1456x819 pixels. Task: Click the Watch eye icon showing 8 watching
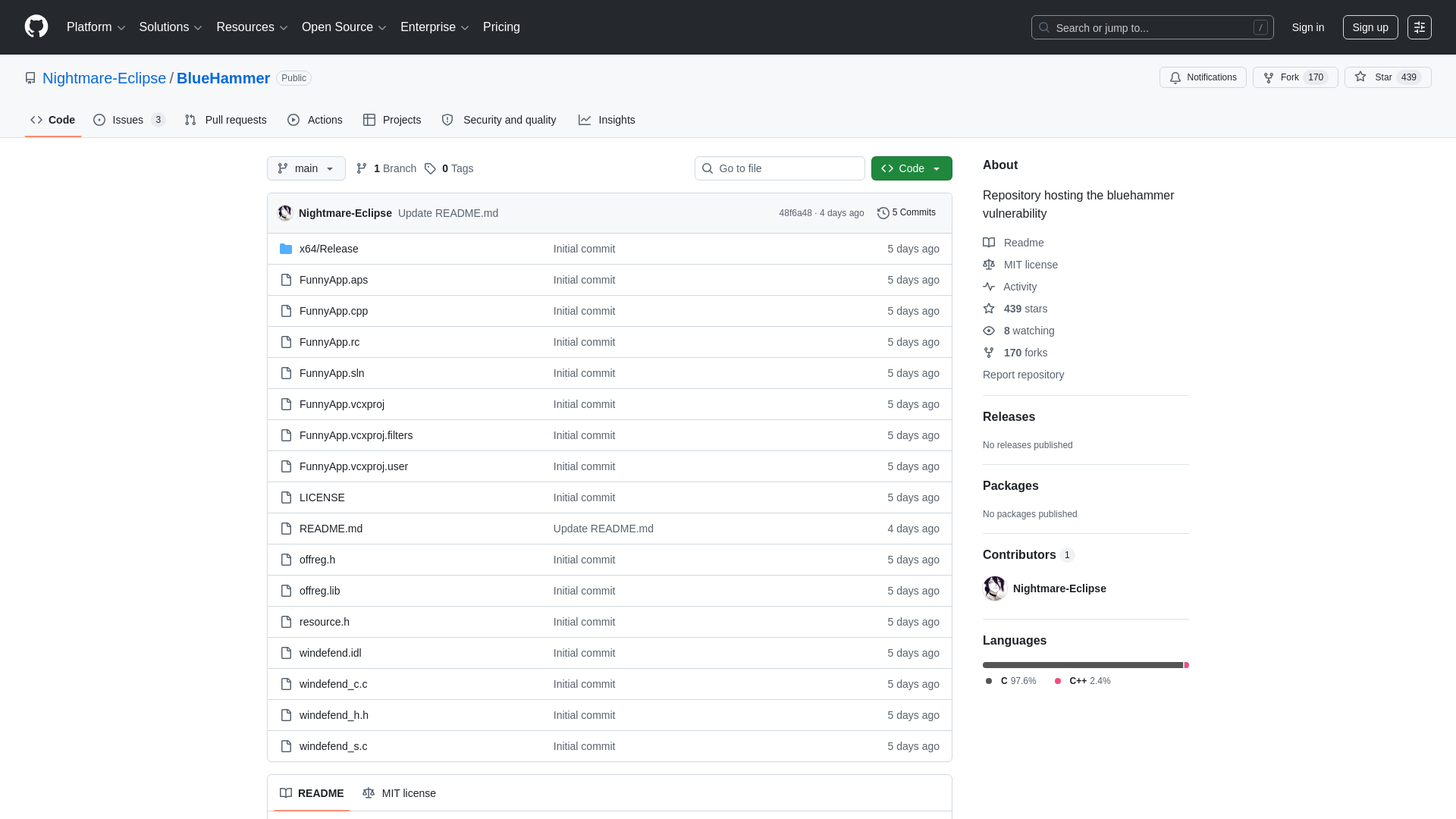coord(989,331)
